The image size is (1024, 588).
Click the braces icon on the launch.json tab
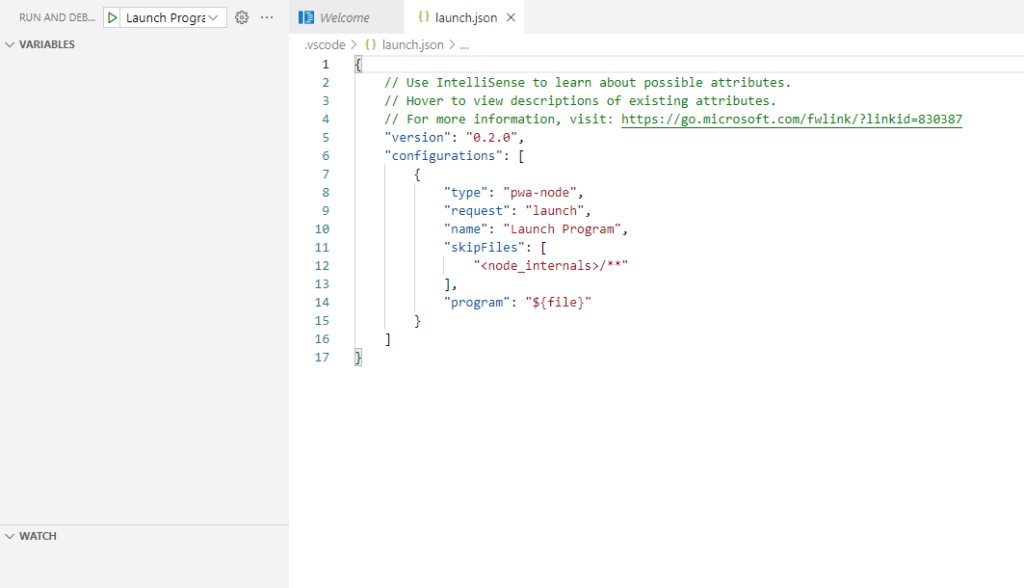tap(424, 18)
